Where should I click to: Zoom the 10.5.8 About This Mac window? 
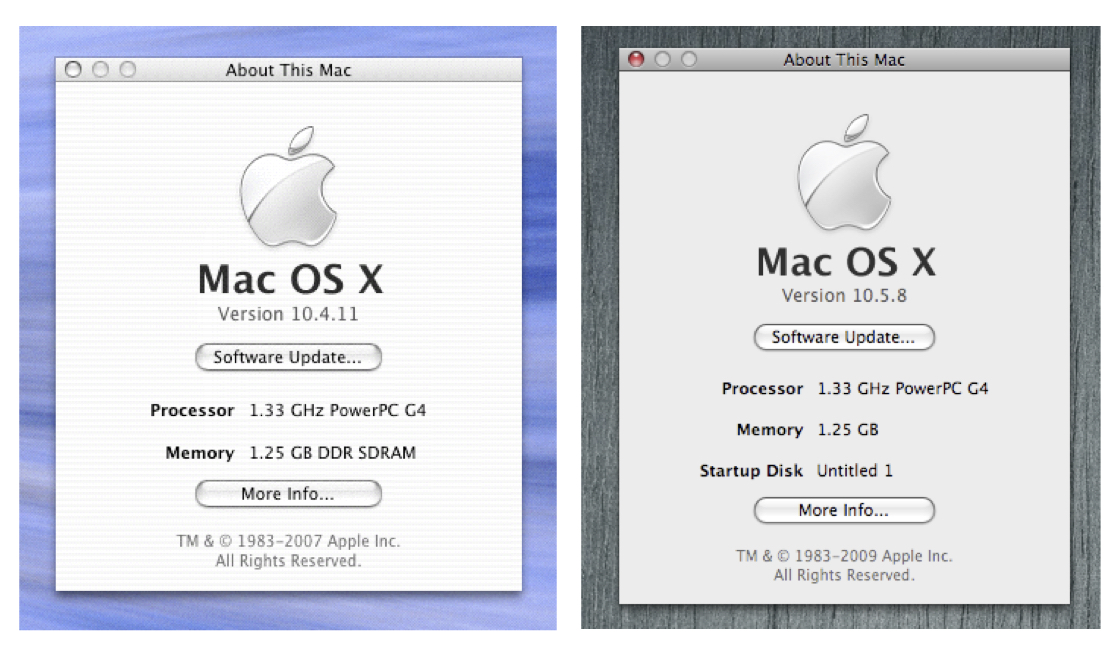point(689,59)
